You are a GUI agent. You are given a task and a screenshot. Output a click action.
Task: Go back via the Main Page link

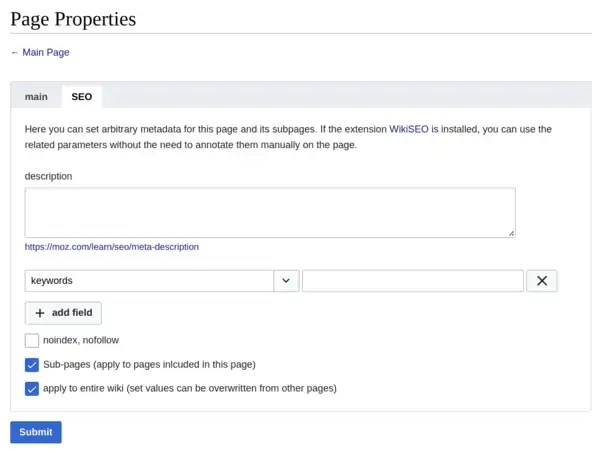pyautogui.click(x=44, y=52)
